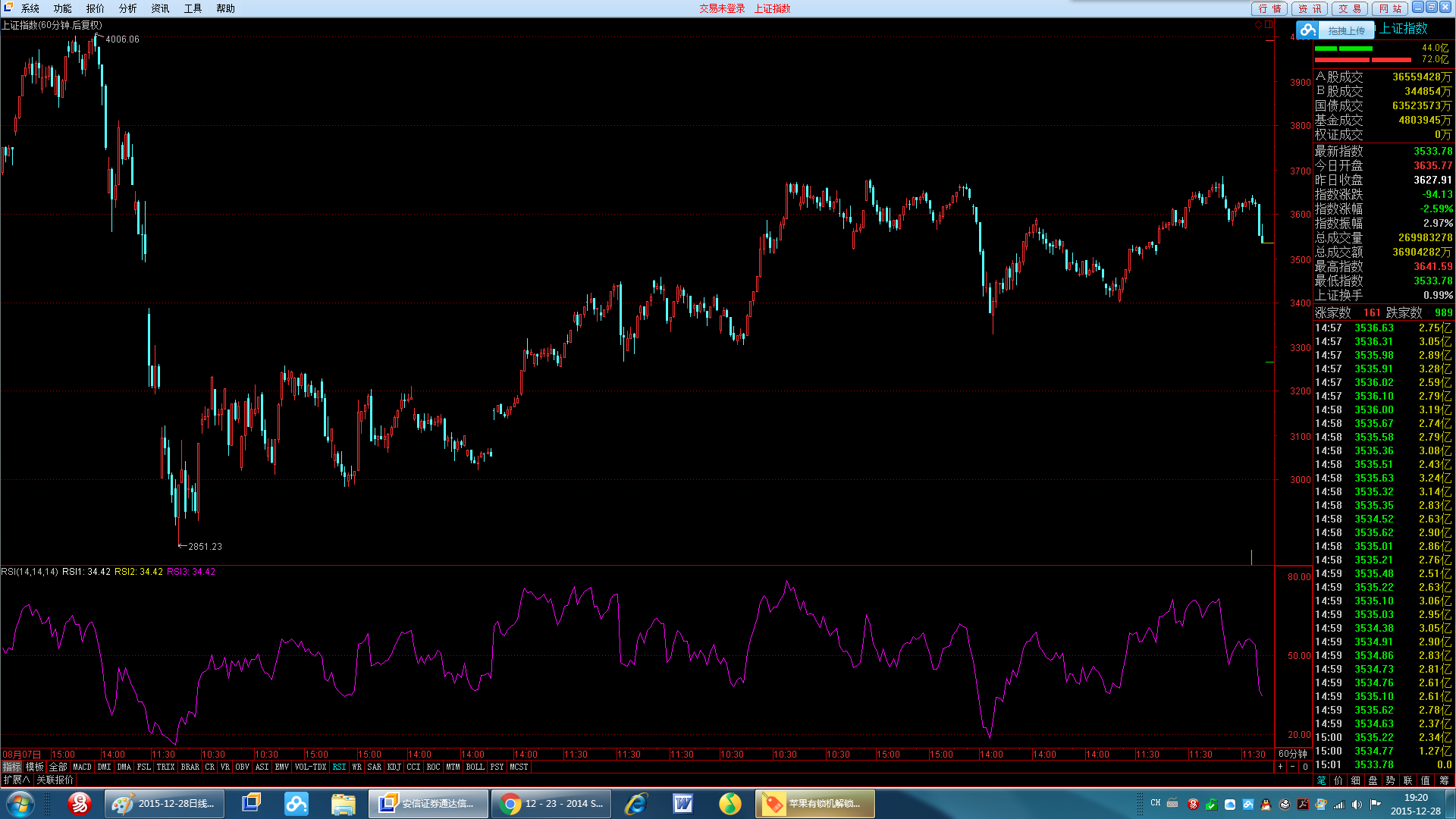Click the QQ penguin tray icon
This screenshot has width=1456, height=819.
(x=1266, y=805)
